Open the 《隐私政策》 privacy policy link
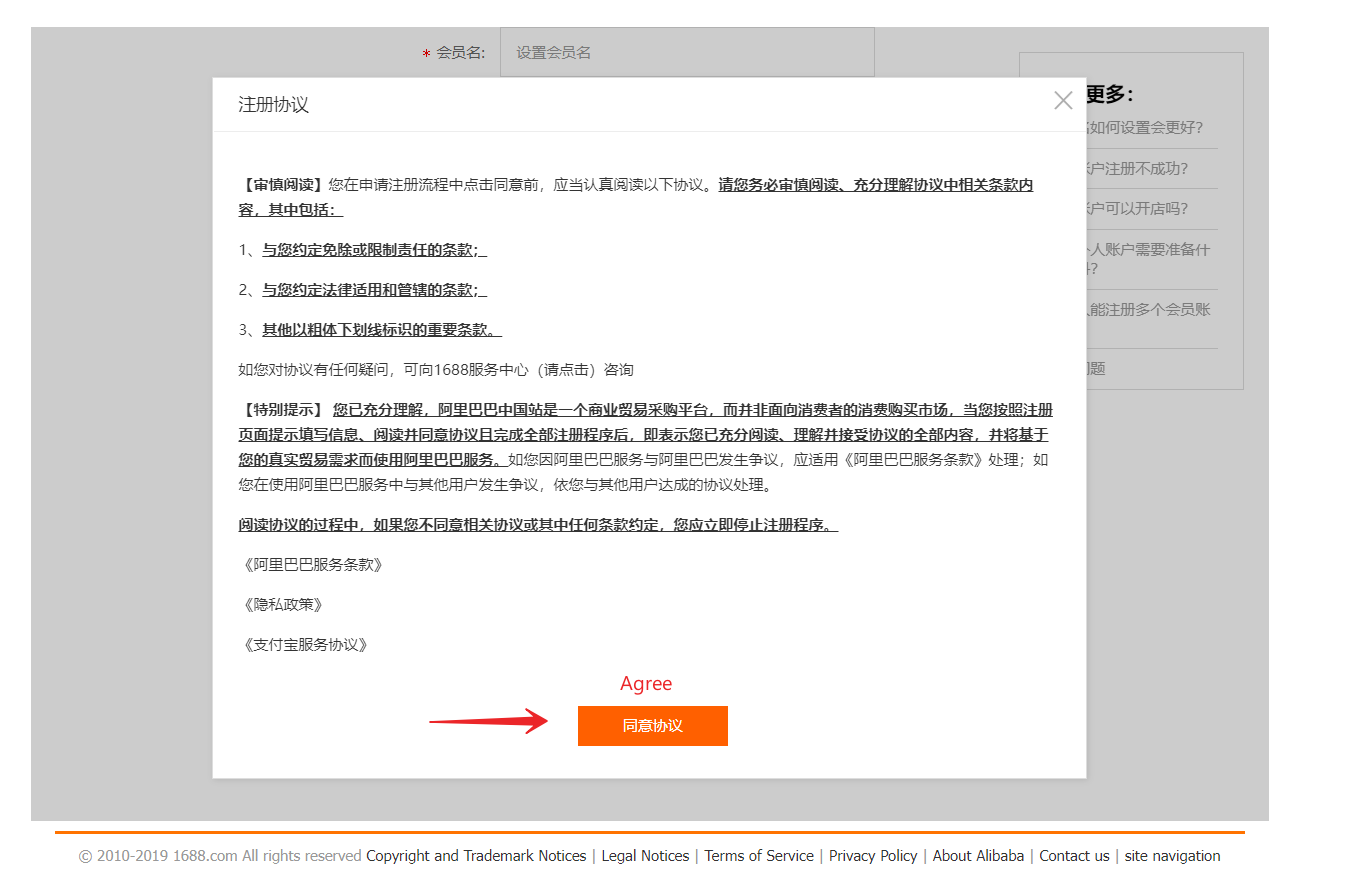 [283, 605]
